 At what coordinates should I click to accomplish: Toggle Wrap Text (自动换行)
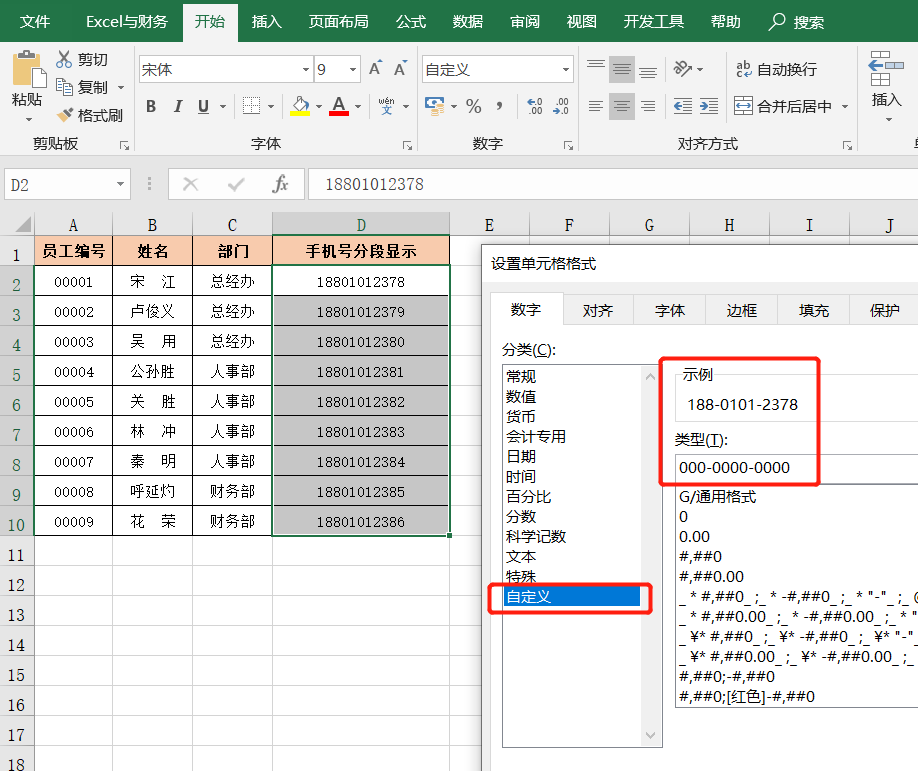[776, 69]
